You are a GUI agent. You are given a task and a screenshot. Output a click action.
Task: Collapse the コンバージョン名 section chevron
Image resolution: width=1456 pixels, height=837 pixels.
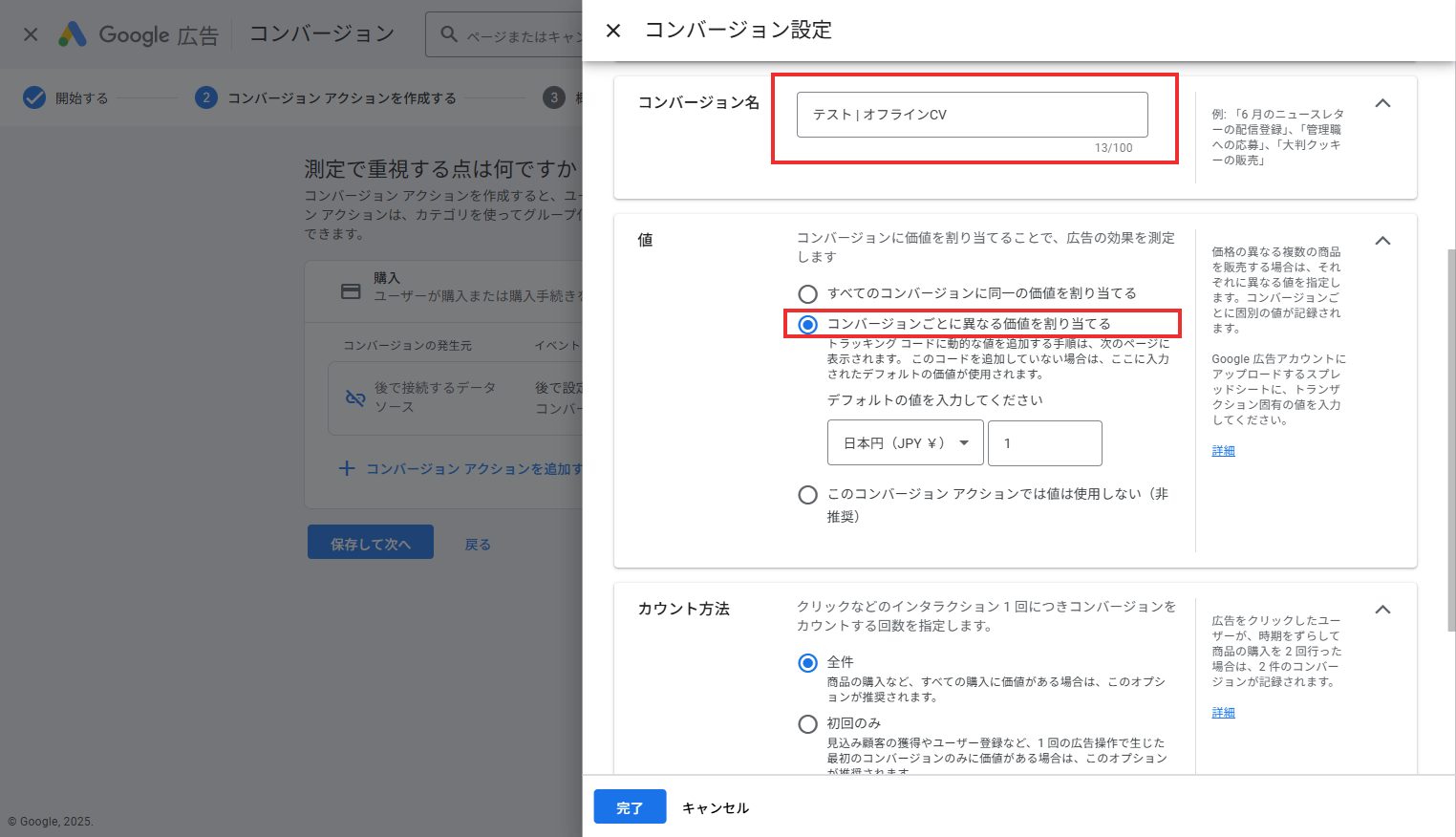click(1383, 103)
